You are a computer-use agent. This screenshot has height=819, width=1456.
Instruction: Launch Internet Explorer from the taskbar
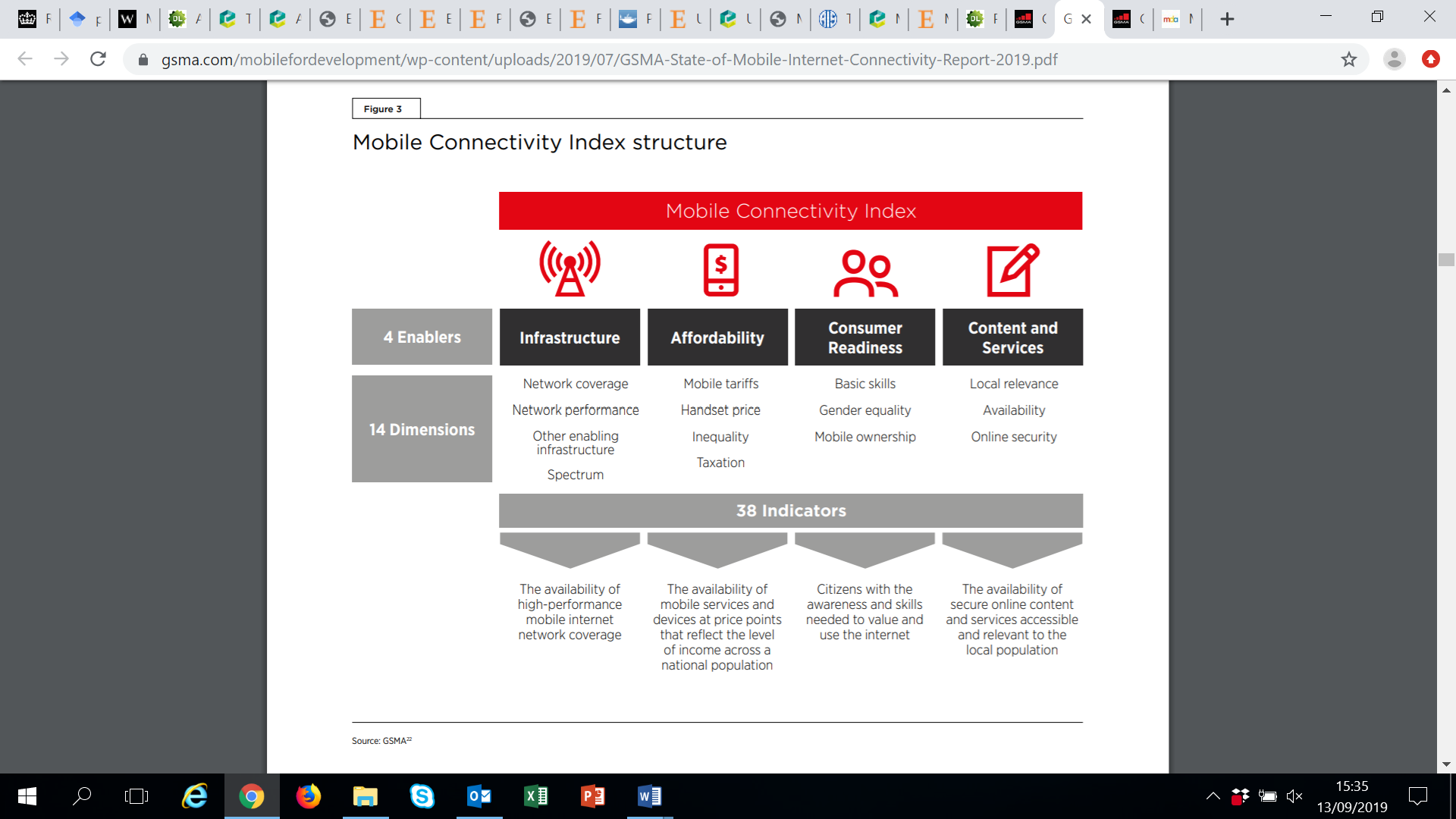[195, 796]
